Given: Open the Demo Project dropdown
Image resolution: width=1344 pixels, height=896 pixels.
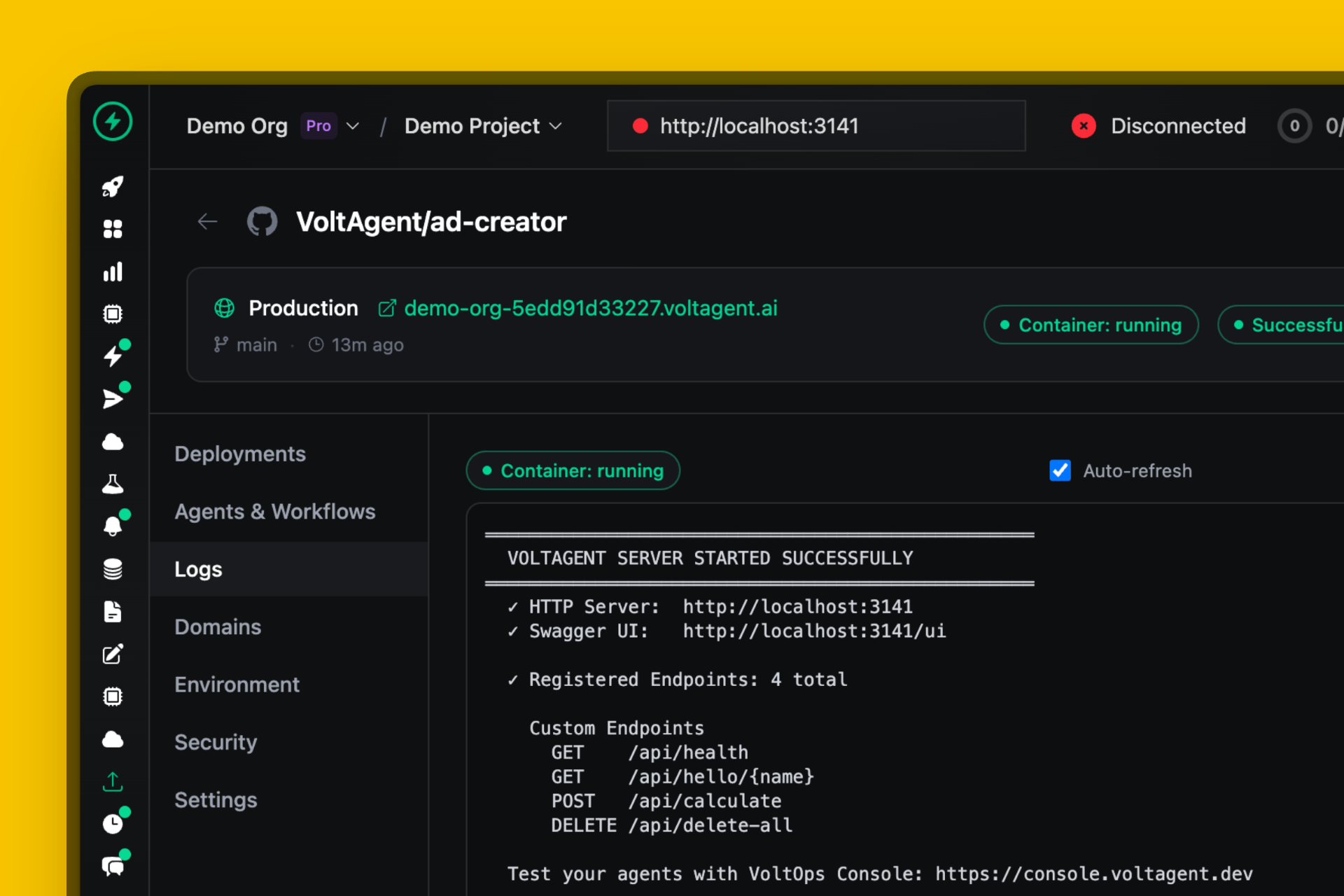Looking at the screenshot, I should (556, 126).
